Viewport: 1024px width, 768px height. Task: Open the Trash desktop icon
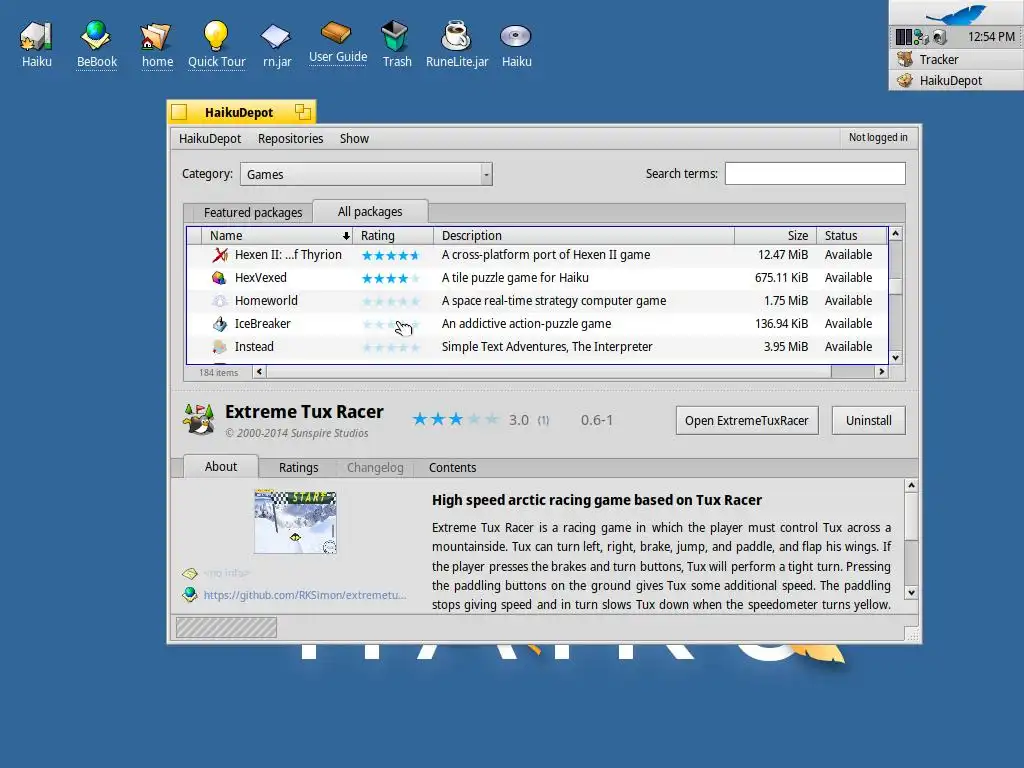pyautogui.click(x=396, y=36)
